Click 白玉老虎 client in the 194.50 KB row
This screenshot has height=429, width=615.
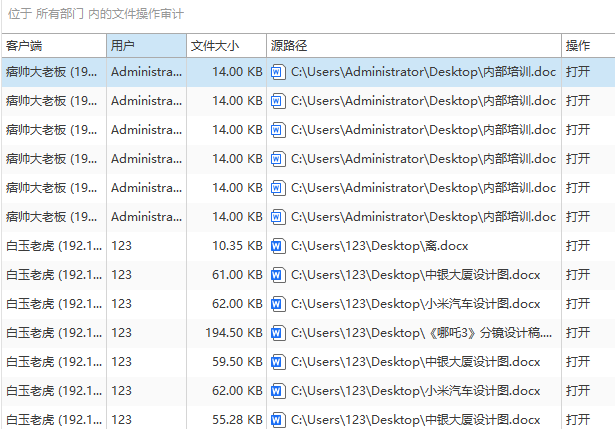(54, 333)
